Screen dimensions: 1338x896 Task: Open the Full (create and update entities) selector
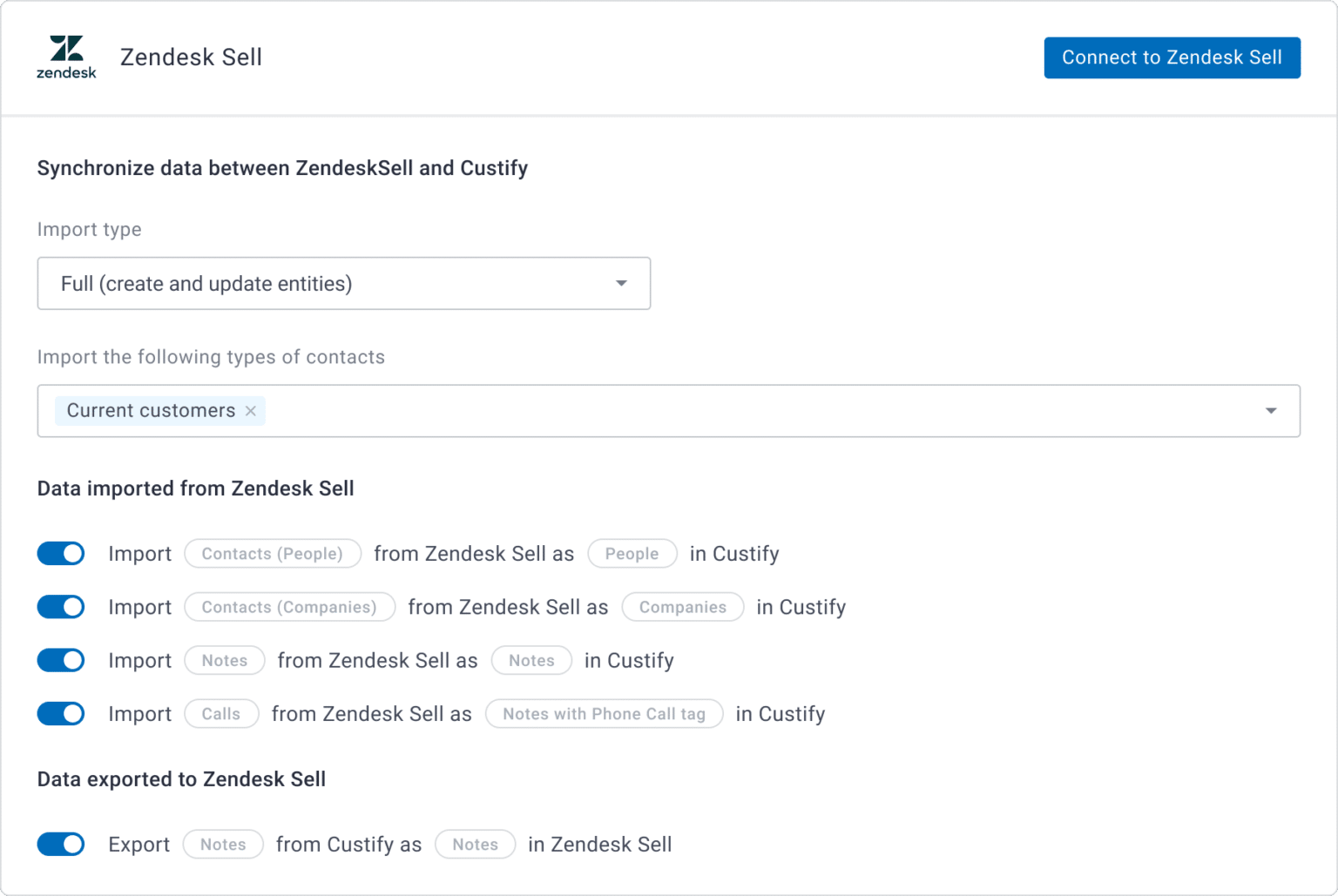(x=343, y=283)
